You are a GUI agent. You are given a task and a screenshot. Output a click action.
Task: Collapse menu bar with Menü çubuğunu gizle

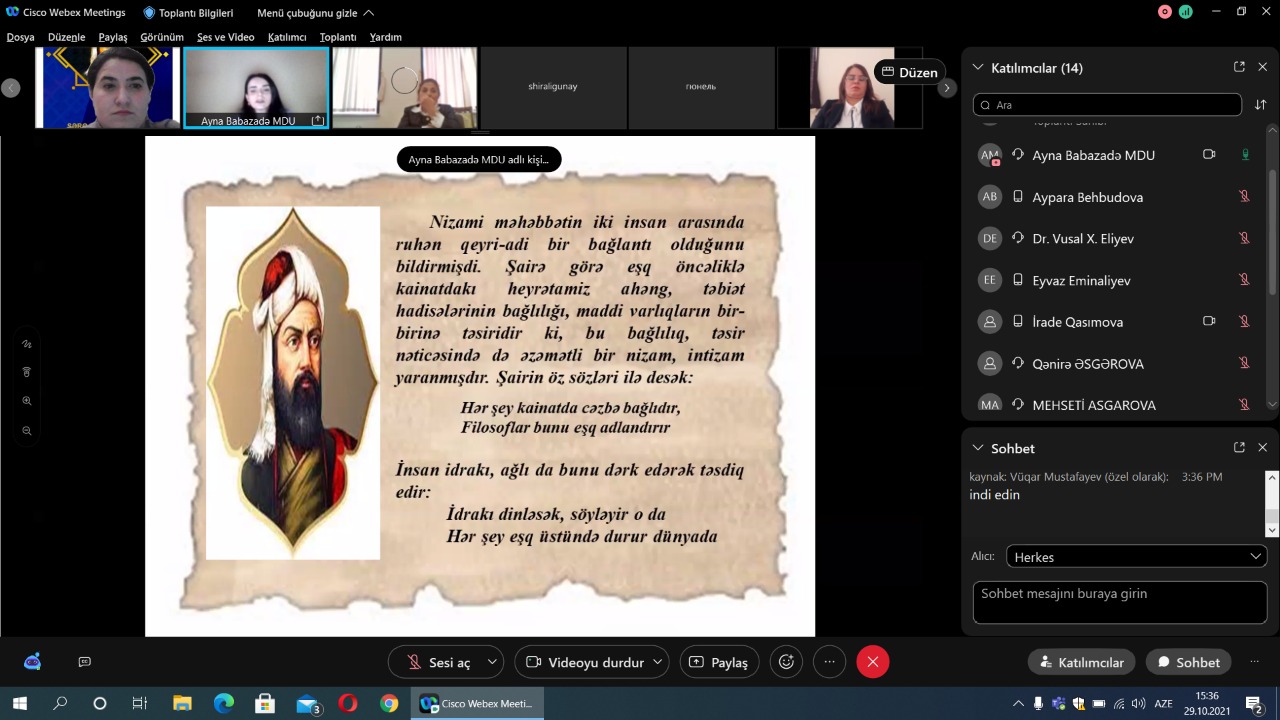tap(316, 13)
